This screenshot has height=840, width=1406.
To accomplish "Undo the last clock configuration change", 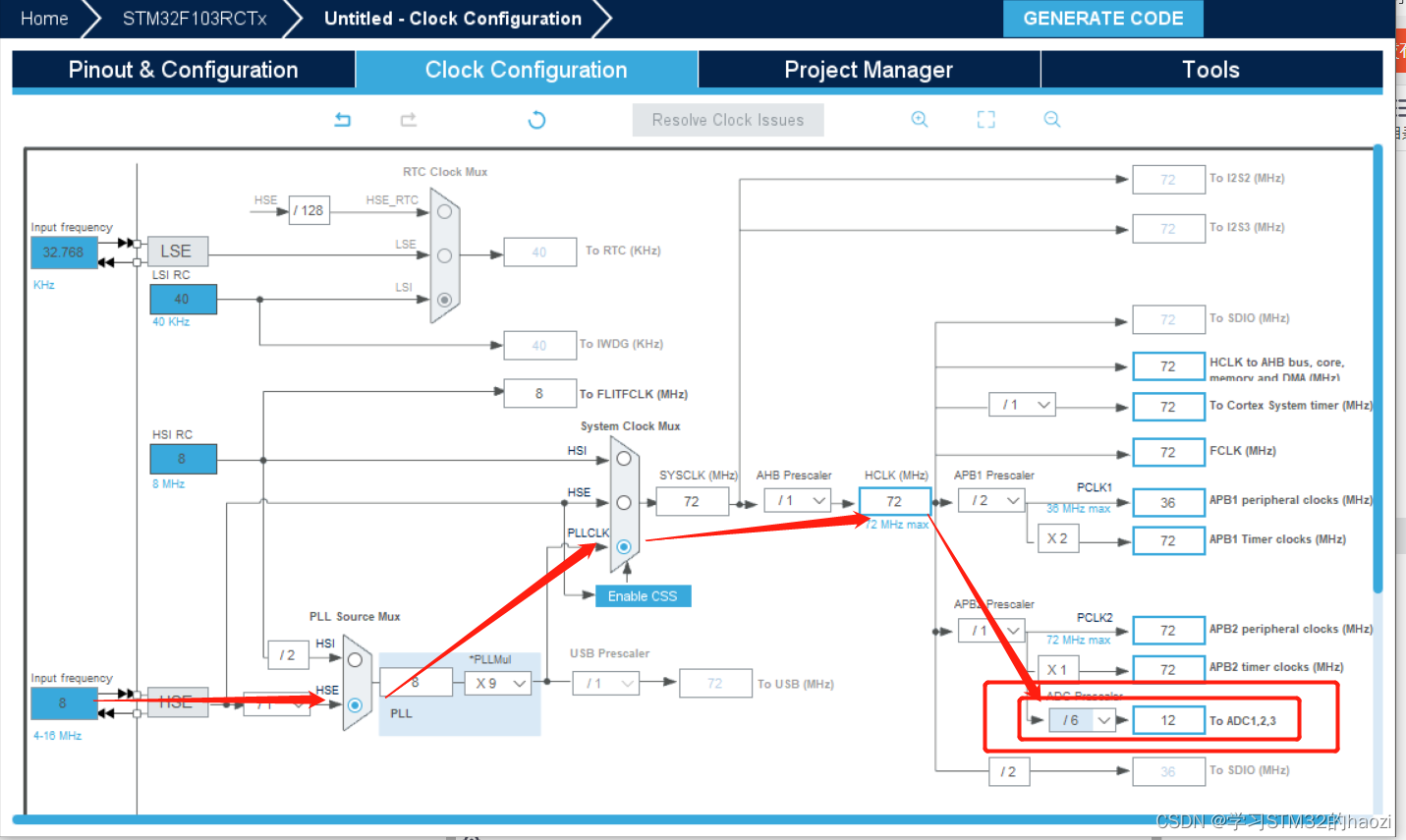I will pyautogui.click(x=343, y=120).
